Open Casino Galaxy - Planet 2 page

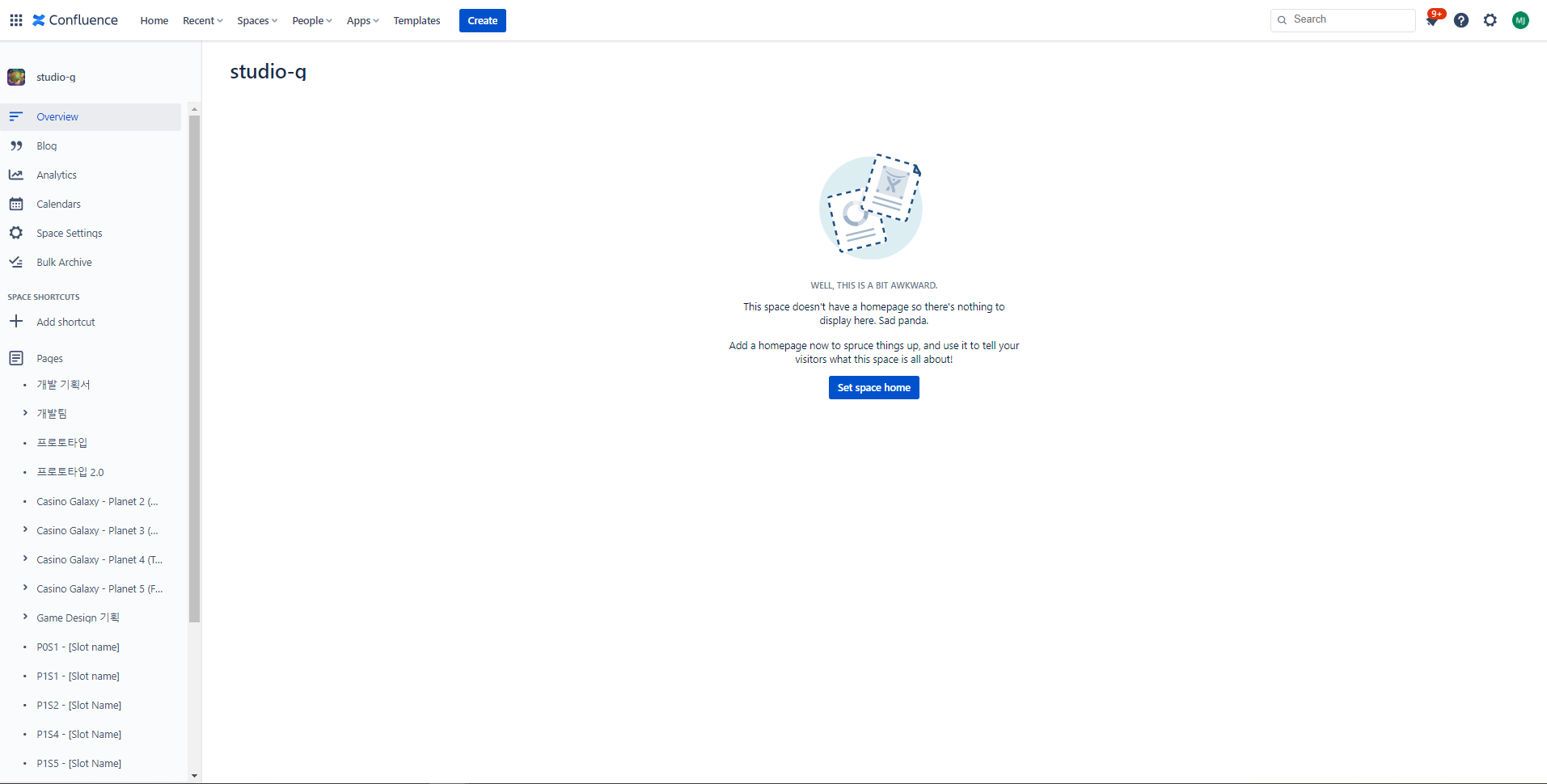click(x=97, y=501)
